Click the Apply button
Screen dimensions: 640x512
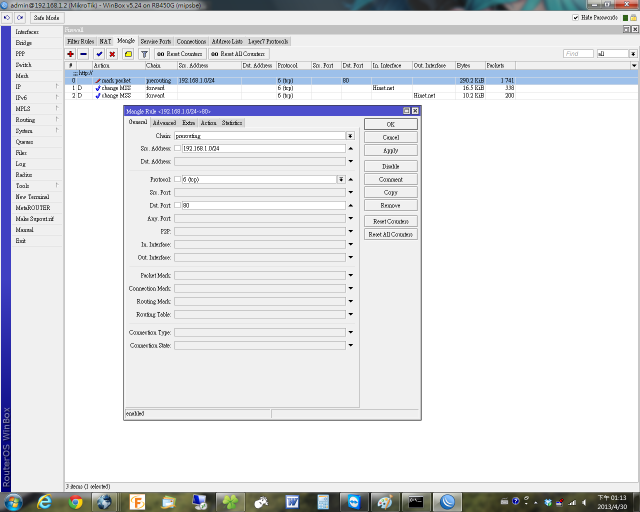[x=391, y=150]
